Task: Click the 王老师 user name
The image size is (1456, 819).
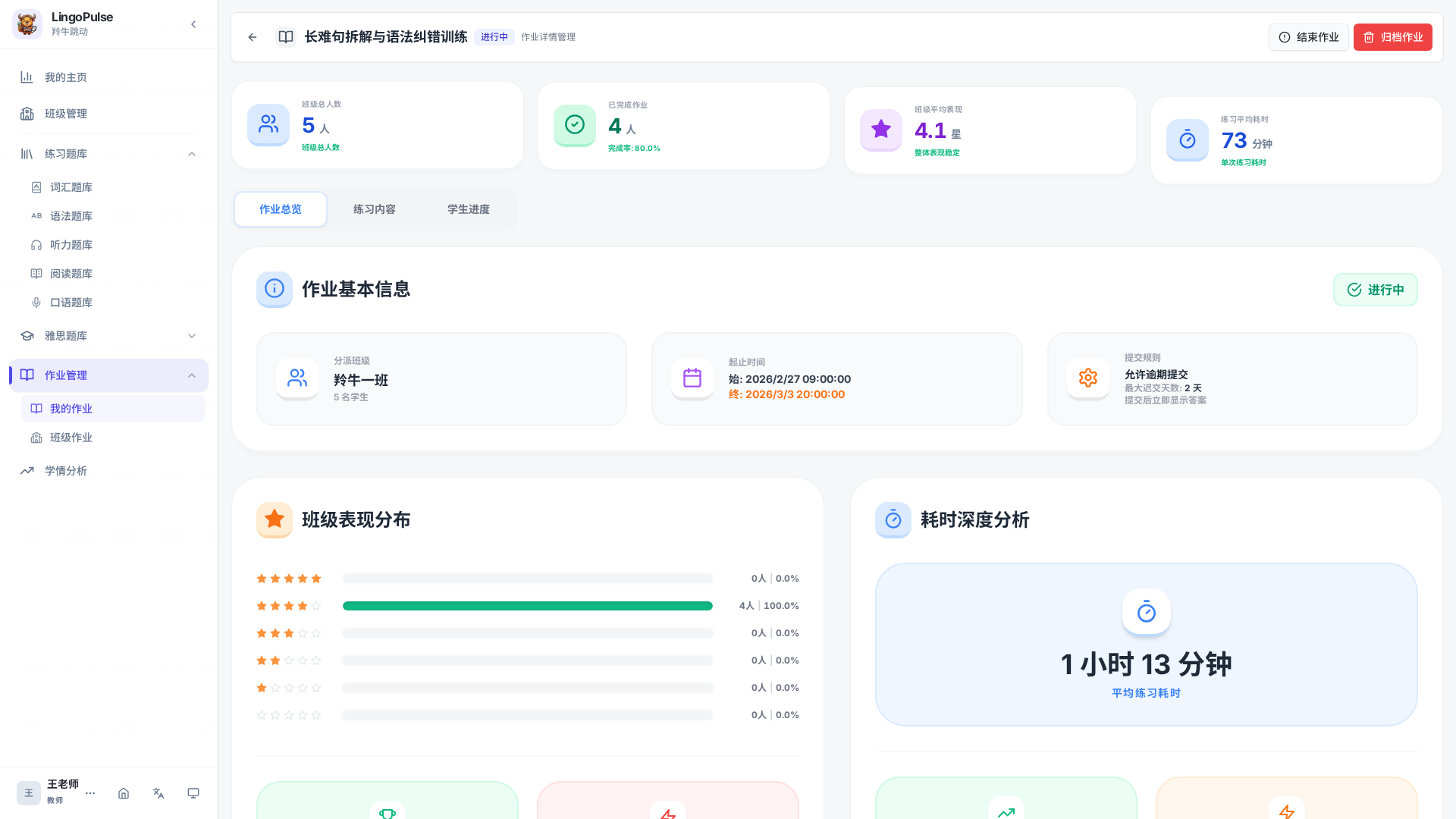Action: [63, 784]
